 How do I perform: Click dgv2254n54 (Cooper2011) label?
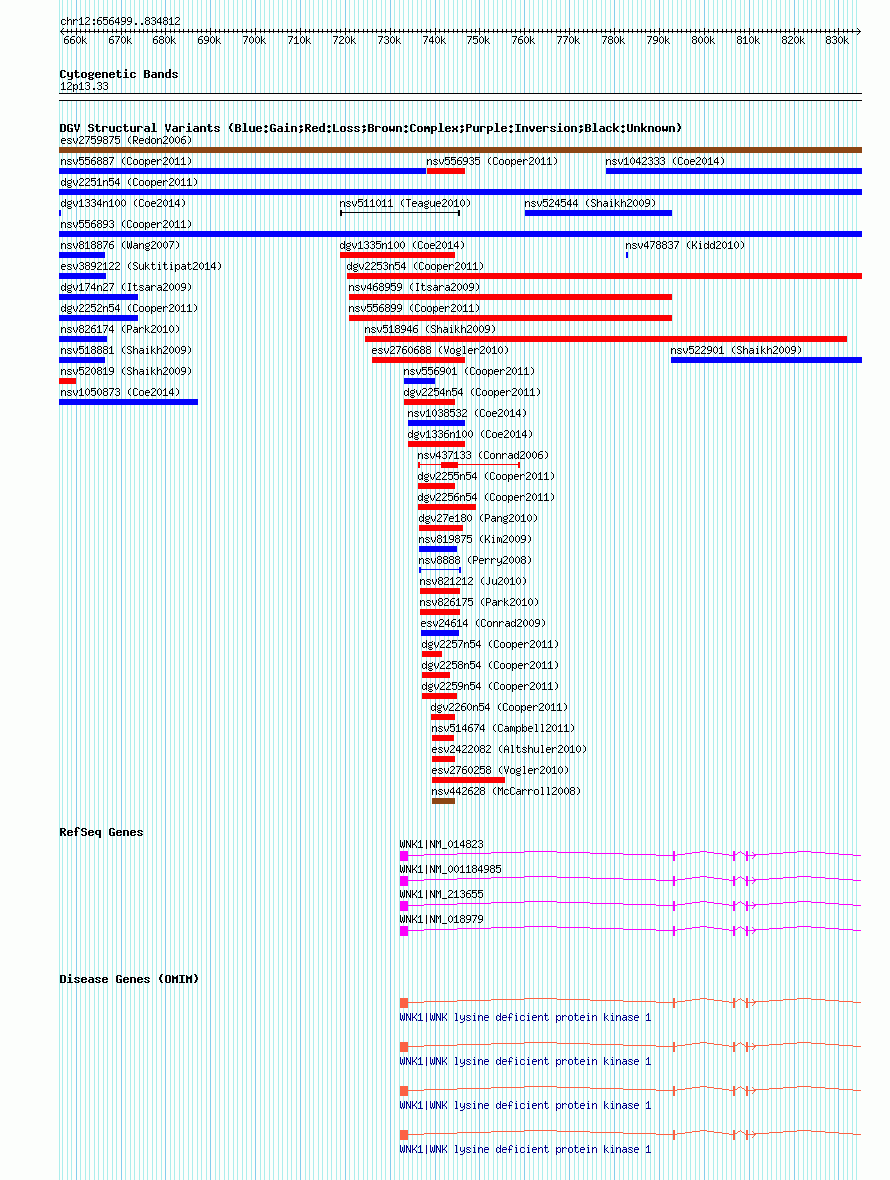[x=472, y=394]
